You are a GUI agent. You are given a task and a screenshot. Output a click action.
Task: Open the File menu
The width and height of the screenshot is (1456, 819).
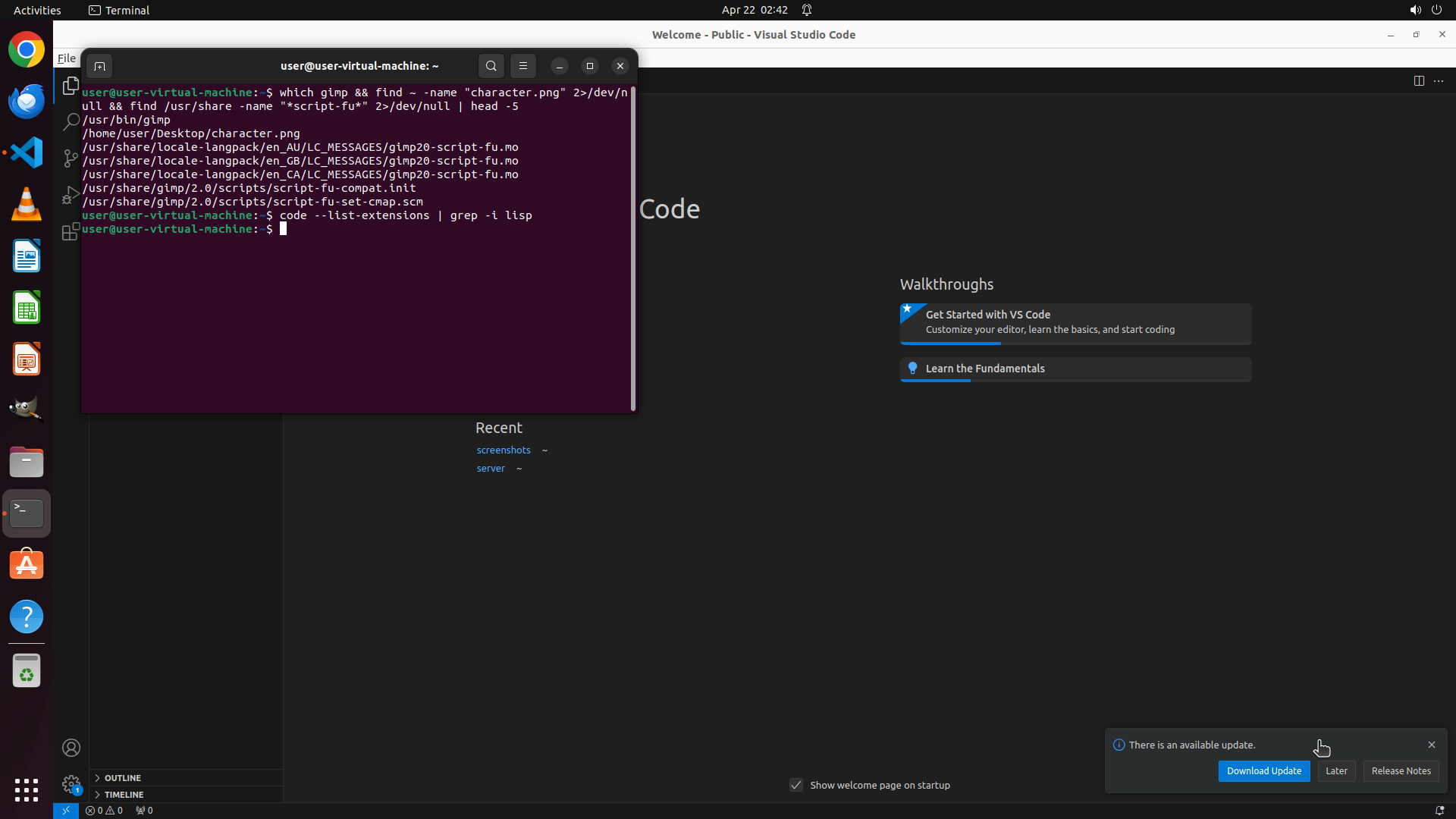tap(67, 58)
